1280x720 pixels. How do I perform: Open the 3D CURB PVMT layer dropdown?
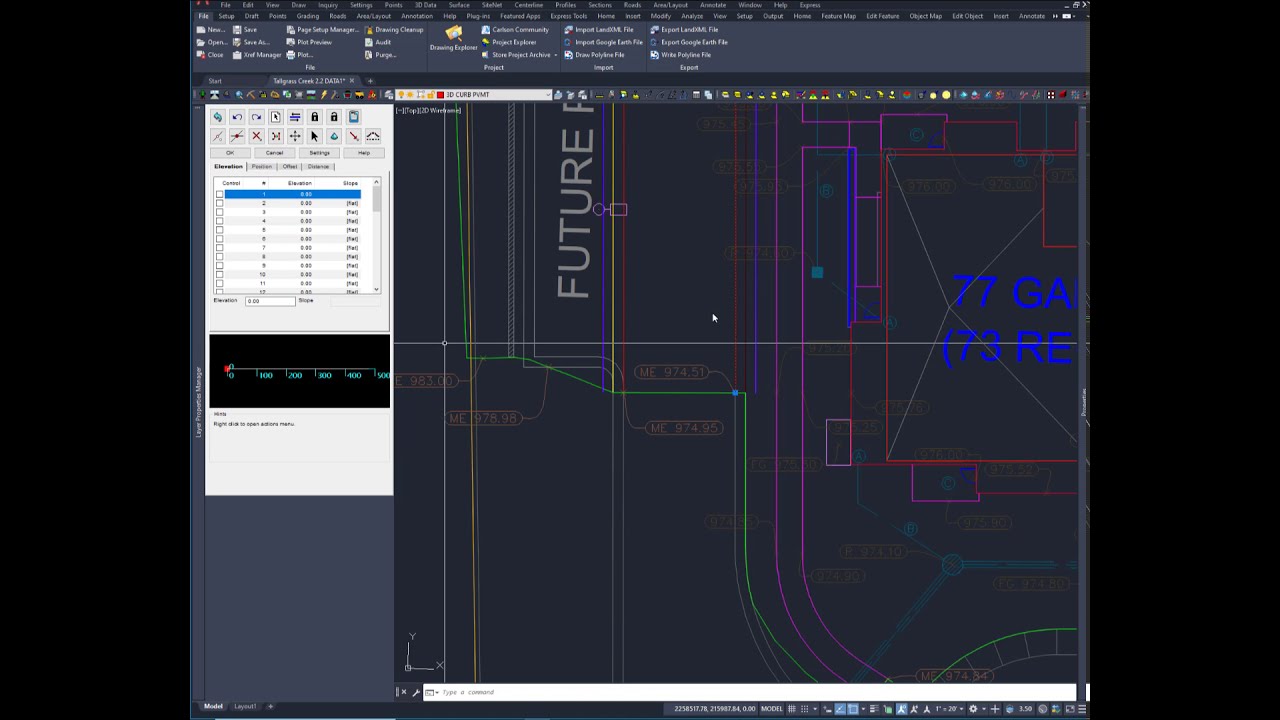pos(548,95)
